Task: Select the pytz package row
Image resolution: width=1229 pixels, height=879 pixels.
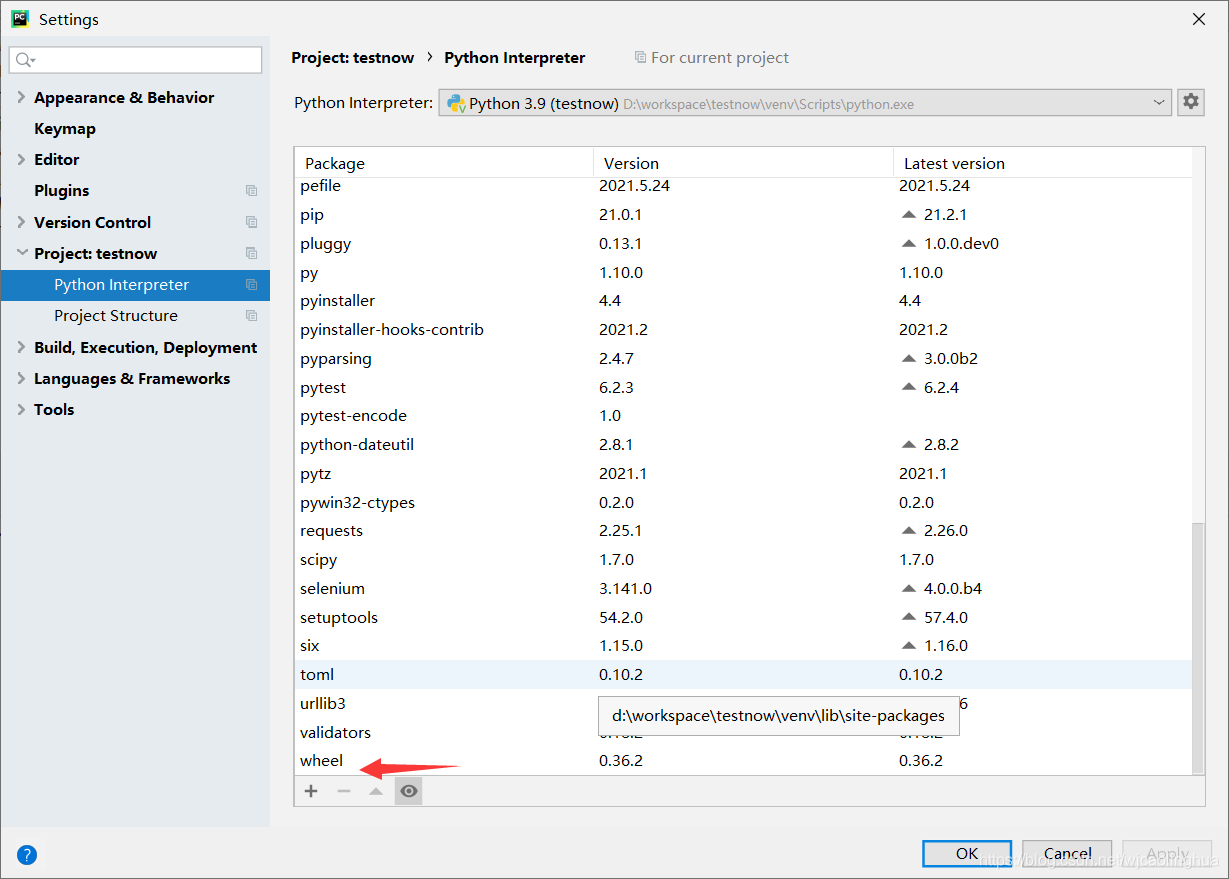Action: (743, 474)
